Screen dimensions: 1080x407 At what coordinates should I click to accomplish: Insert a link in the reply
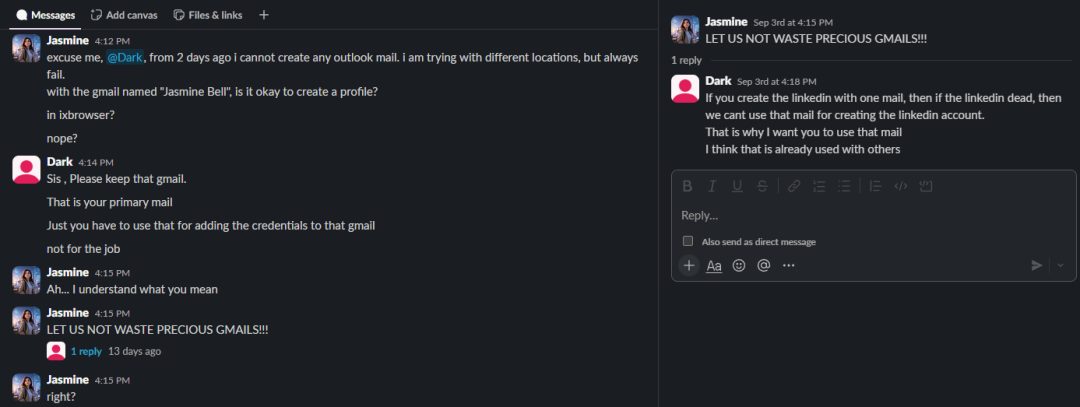[793, 186]
